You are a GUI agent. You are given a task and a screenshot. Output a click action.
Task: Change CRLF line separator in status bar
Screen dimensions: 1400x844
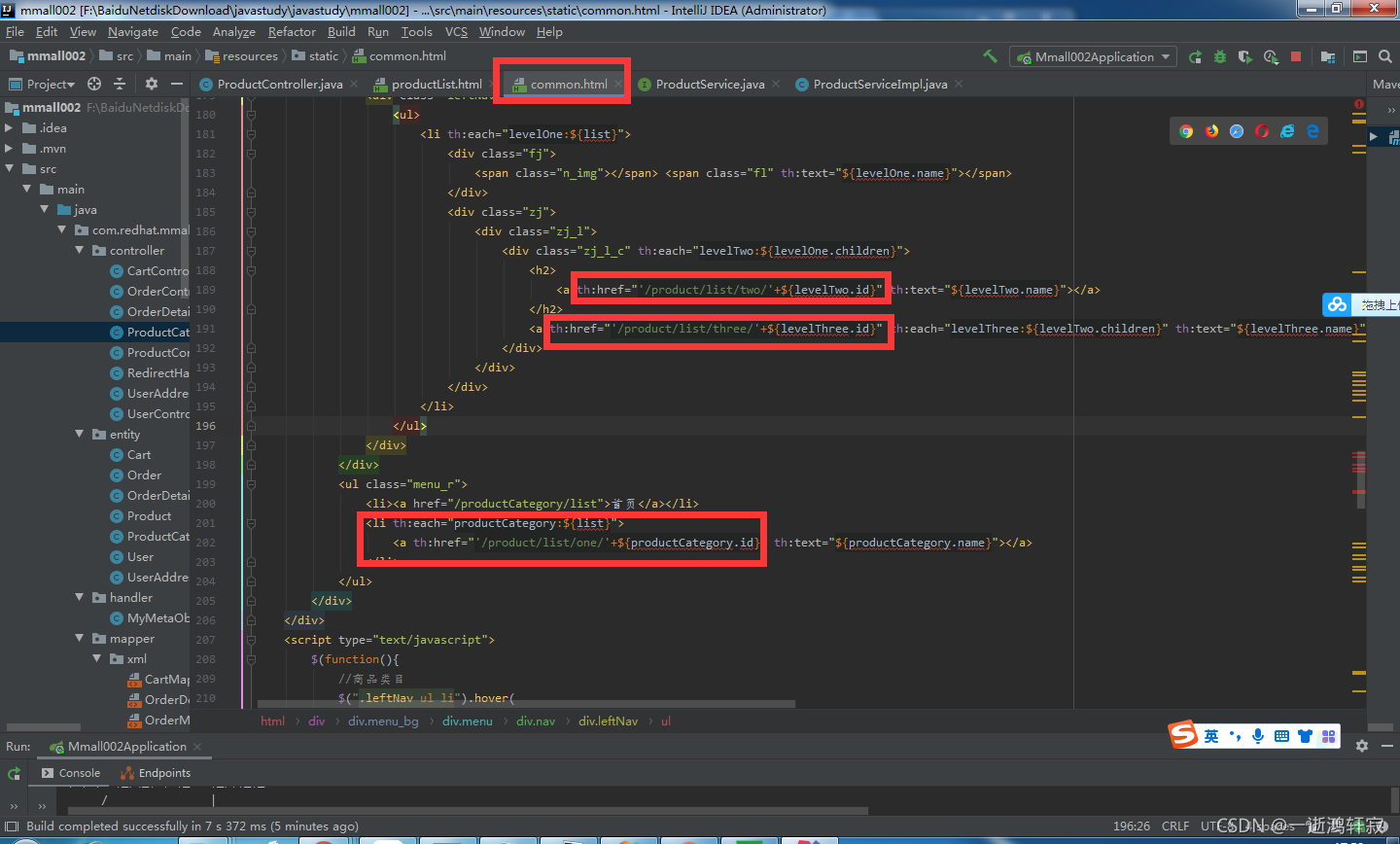(1175, 826)
